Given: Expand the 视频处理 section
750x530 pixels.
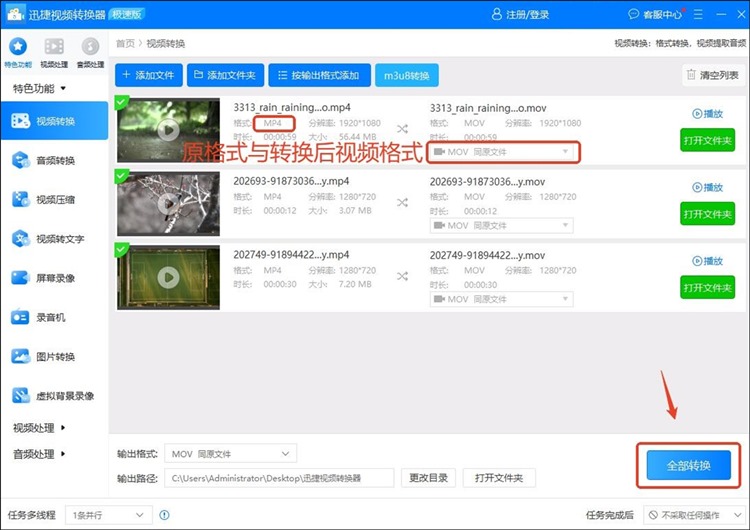Looking at the screenshot, I should (x=39, y=428).
